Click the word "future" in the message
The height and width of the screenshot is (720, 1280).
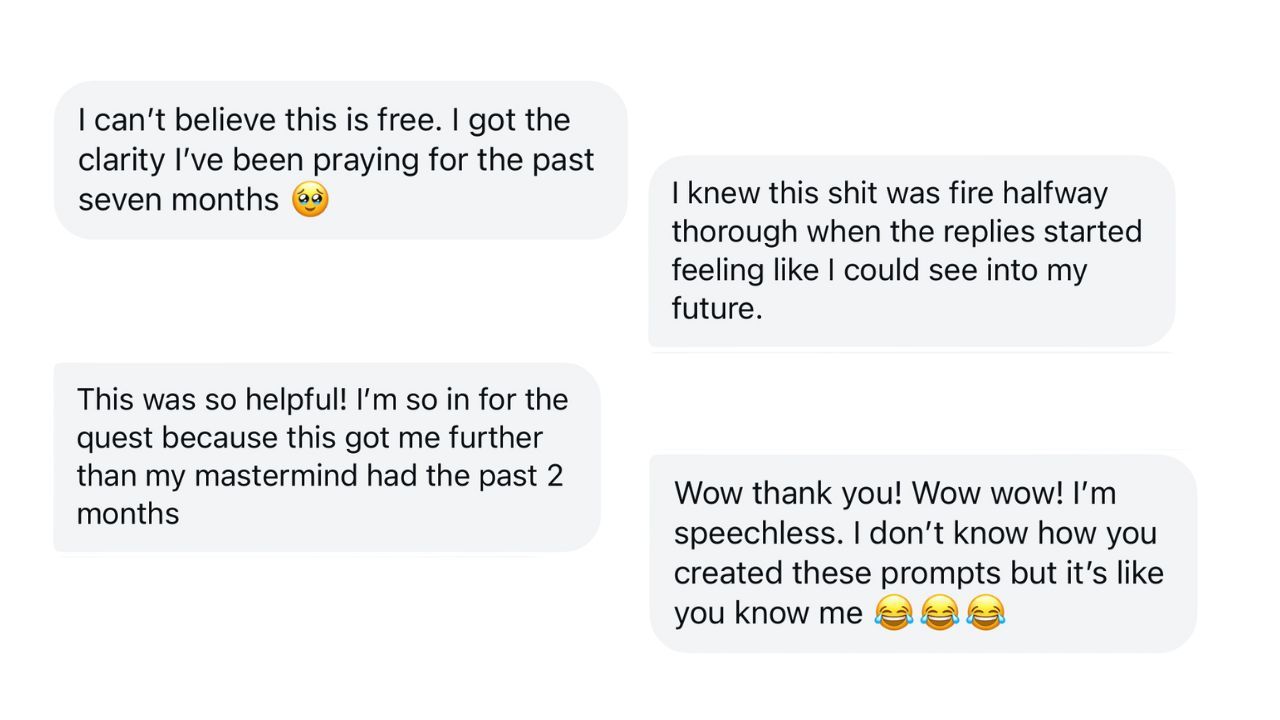pyautogui.click(x=712, y=308)
